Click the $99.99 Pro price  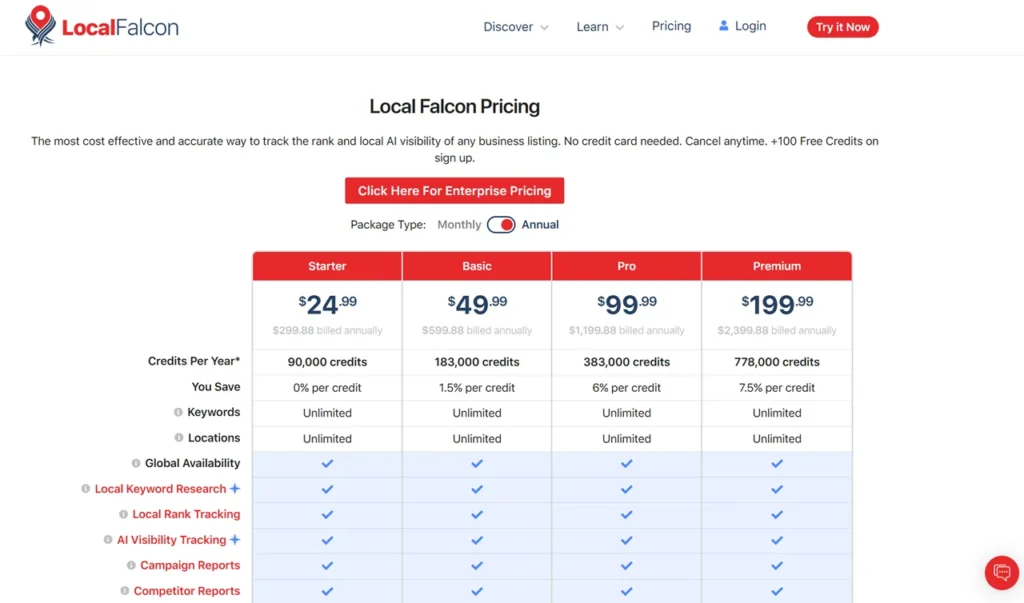[x=626, y=304]
